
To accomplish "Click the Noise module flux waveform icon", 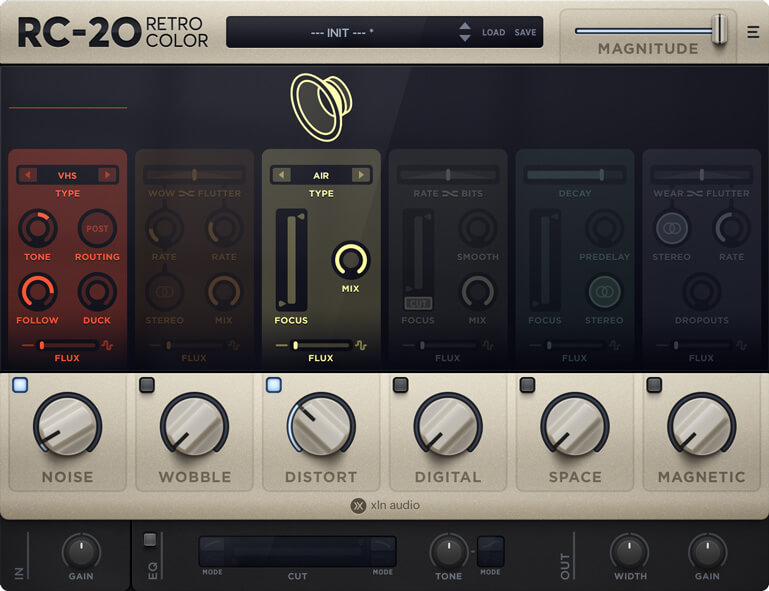I will (x=107, y=345).
